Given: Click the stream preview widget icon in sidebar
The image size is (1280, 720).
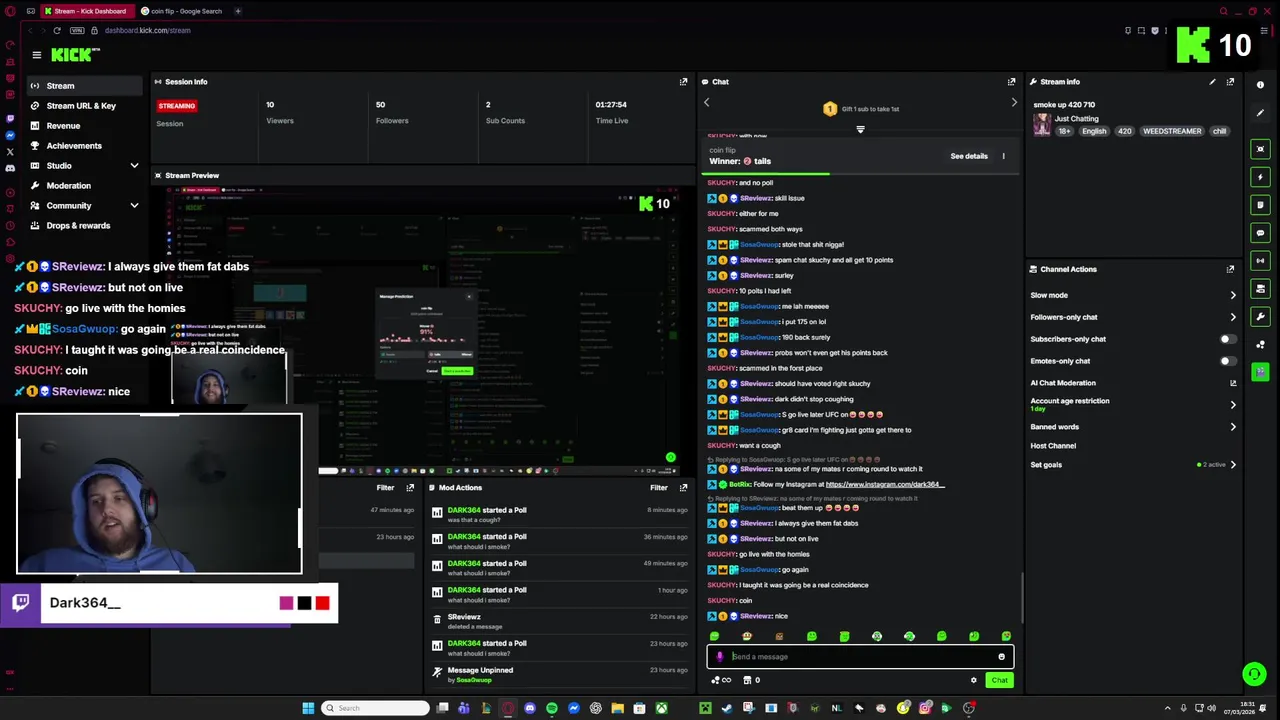Looking at the screenshot, I should point(1260,149).
